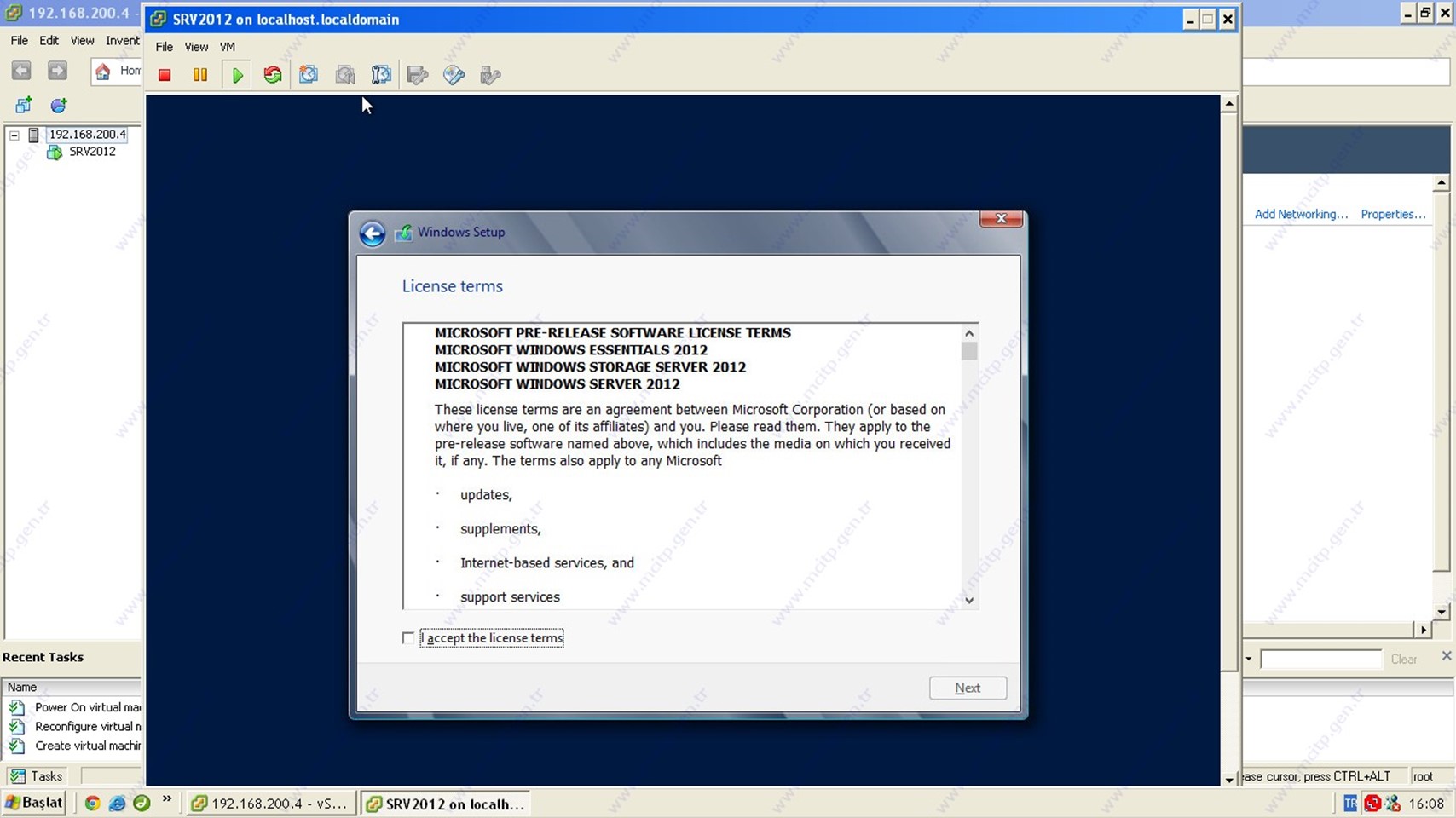Click the Internet Explorer quick launch icon
The image size is (1456, 818).
click(117, 803)
